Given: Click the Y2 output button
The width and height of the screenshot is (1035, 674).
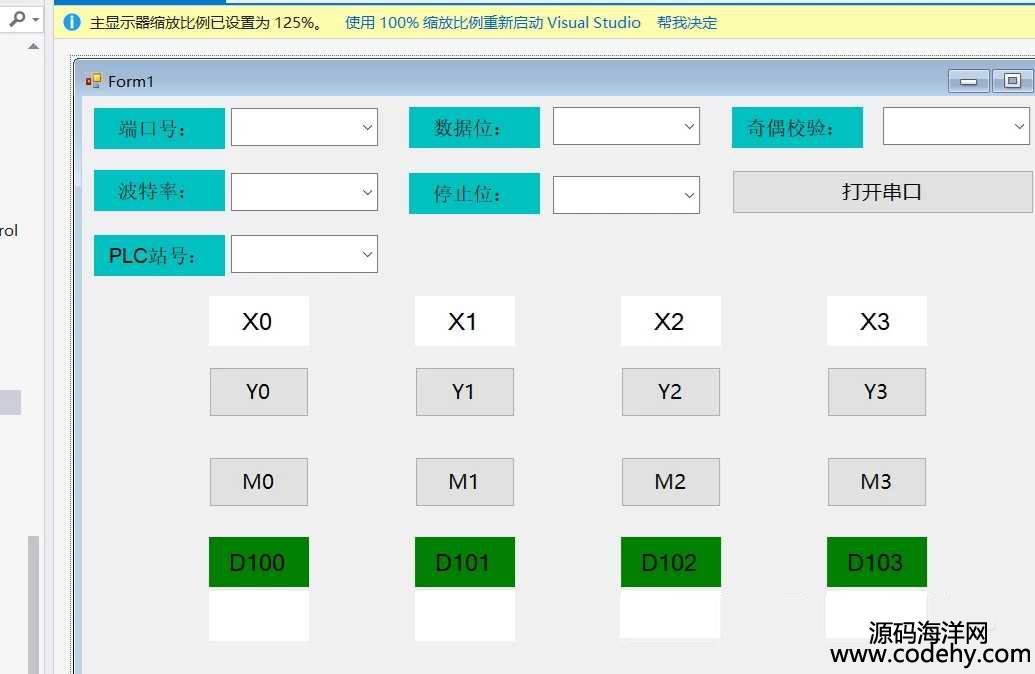Looking at the screenshot, I should (x=671, y=392).
